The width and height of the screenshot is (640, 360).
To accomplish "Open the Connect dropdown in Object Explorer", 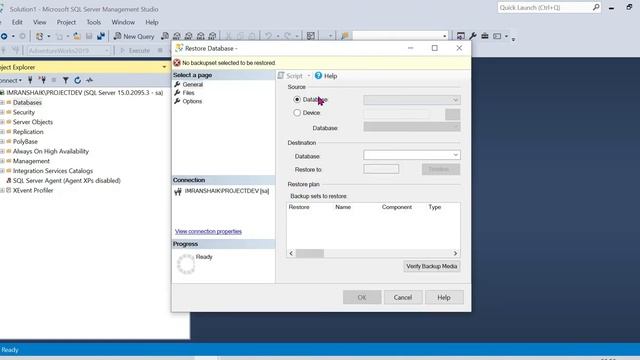I will pos(11,80).
